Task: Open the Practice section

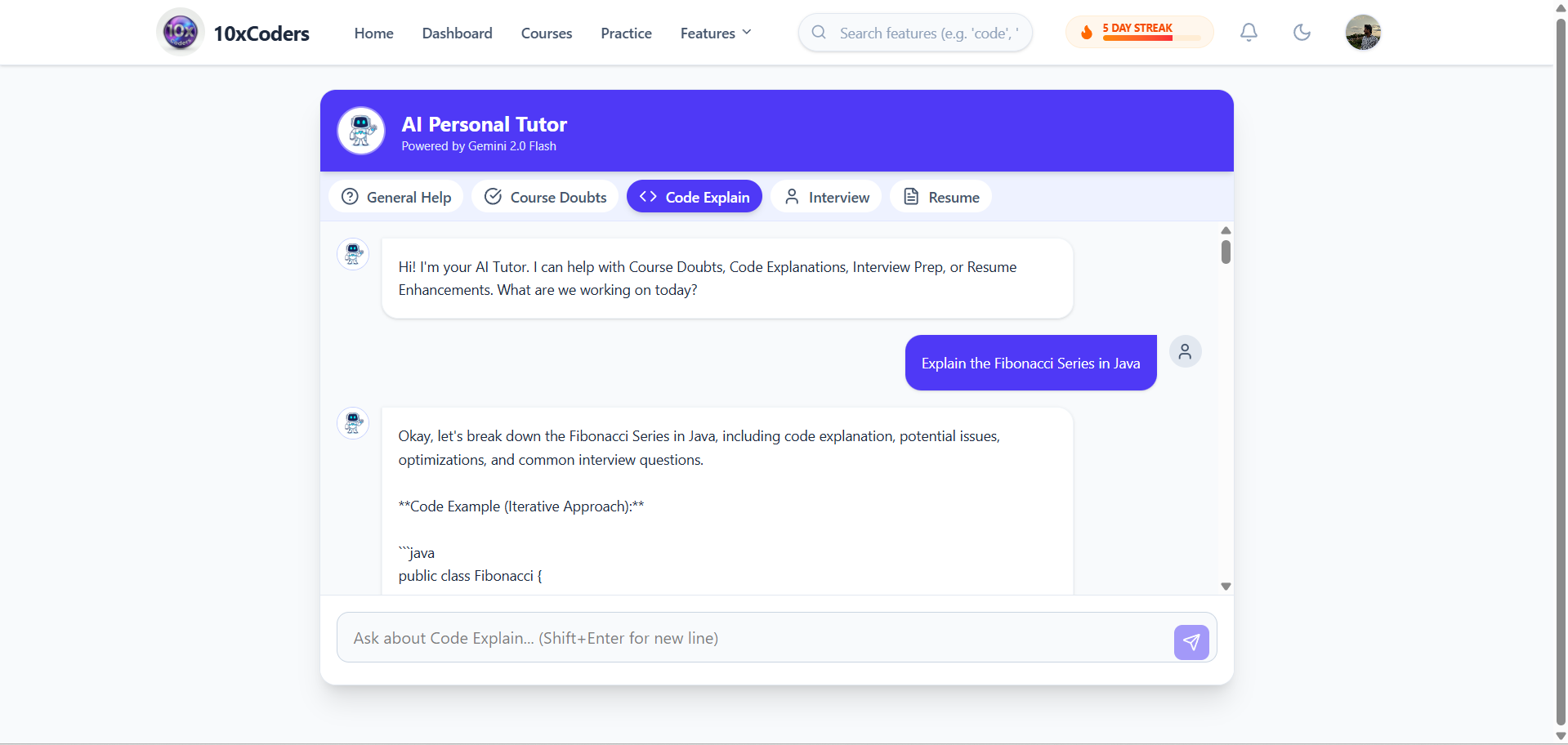Action: click(626, 33)
